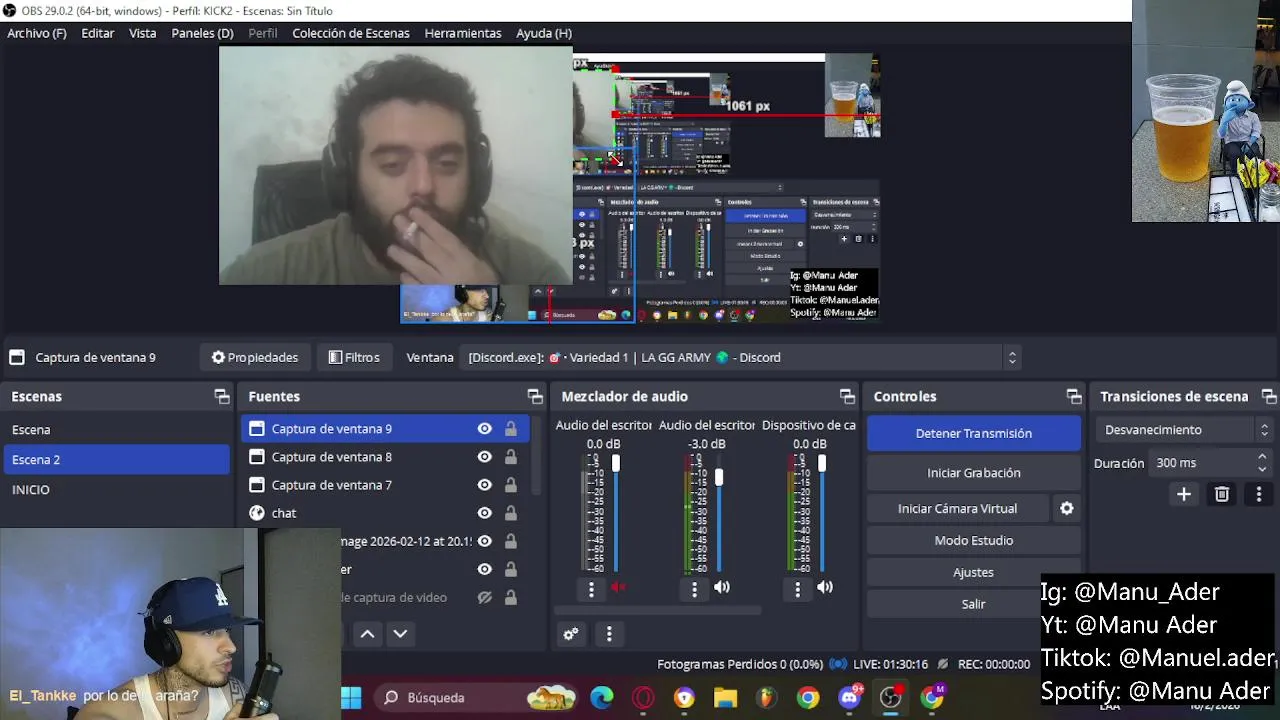Image resolution: width=1280 pixels, height=720 pixels.
Task: Move selected source down in Fuentes
Action: tap(400, 634)
